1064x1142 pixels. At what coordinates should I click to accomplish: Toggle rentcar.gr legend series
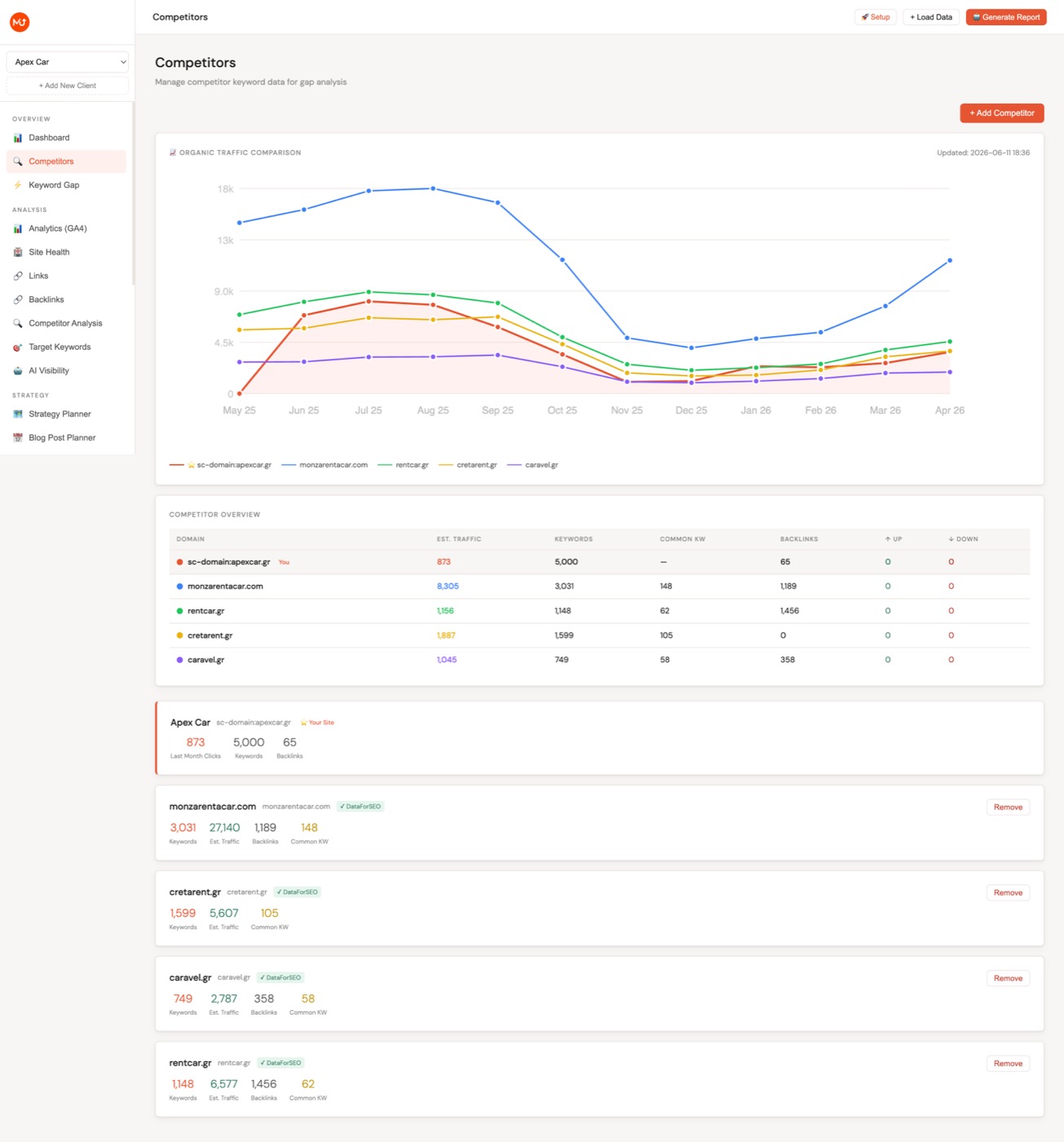(x=403, y=465)
